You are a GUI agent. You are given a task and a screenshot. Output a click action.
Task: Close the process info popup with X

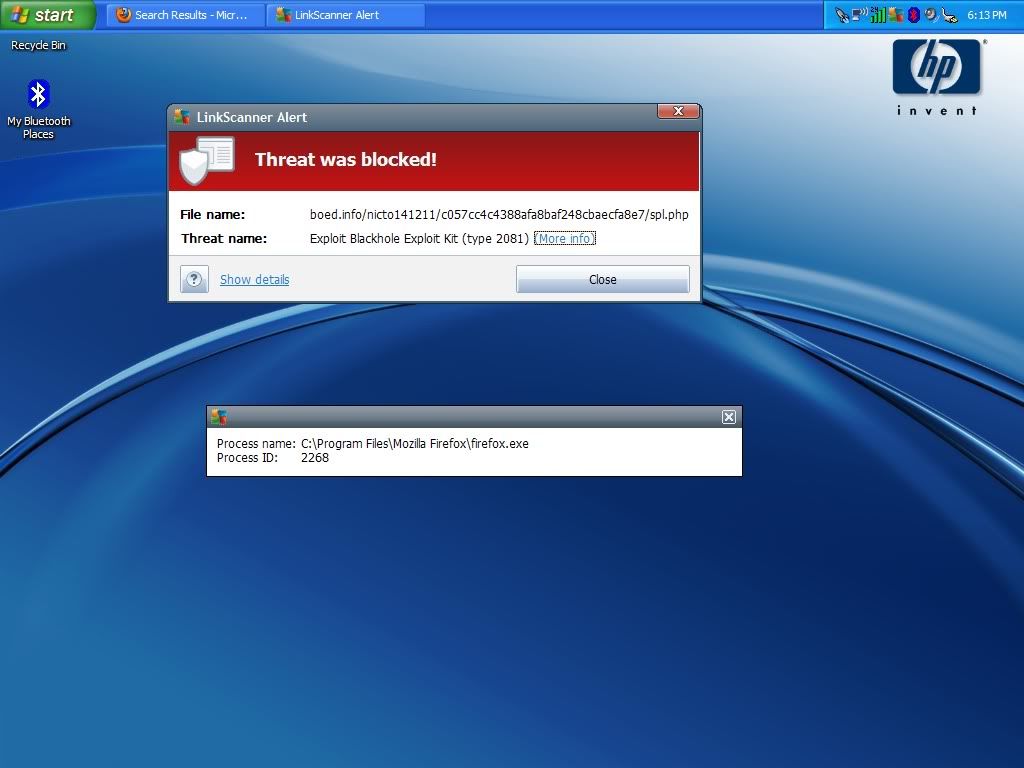(x=729, y=417)
